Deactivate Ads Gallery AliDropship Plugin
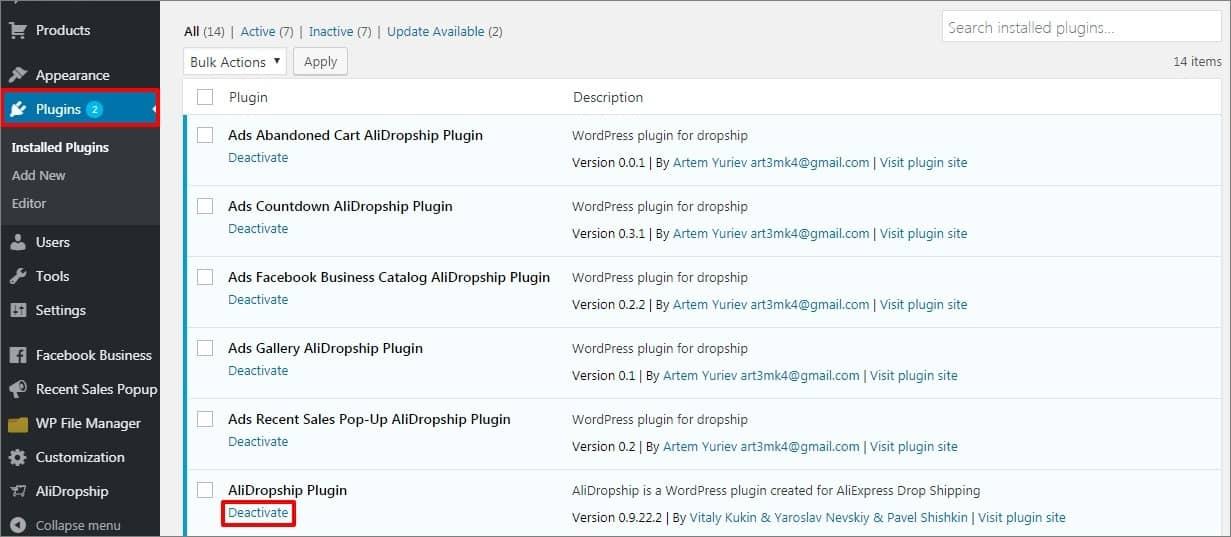The image size is (1231, 537). (258, 371)
